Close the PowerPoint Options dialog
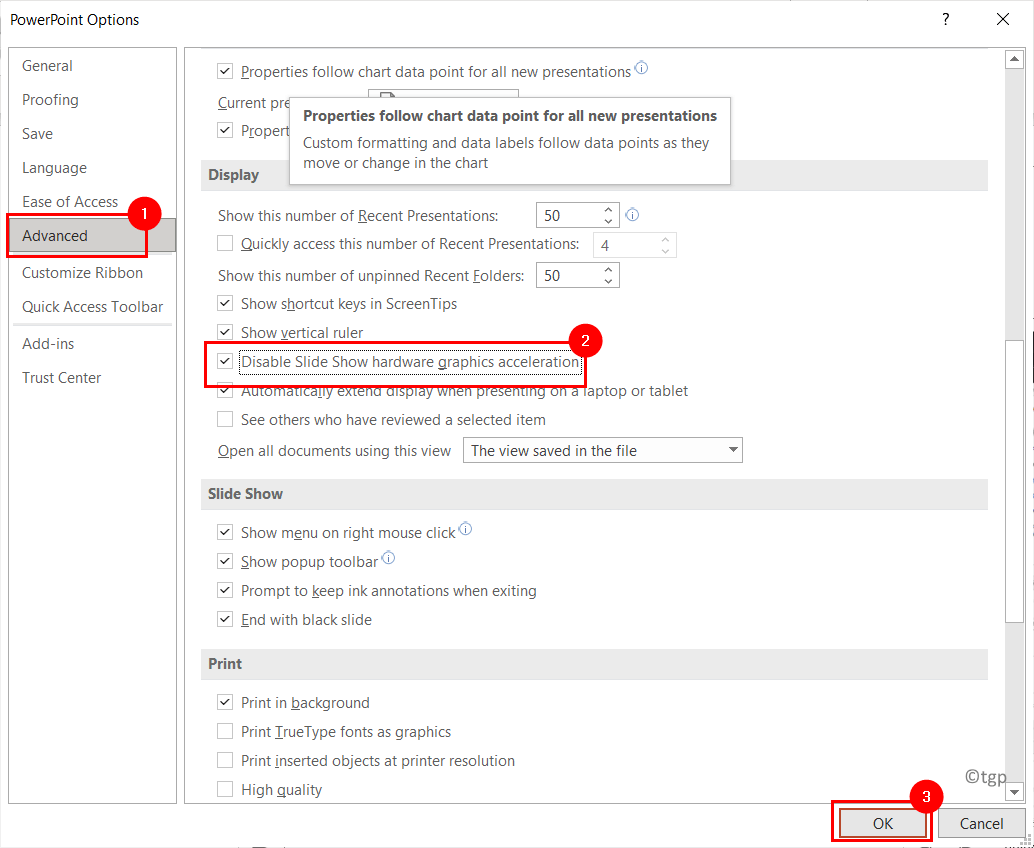The width and height of the screenshot is (1034, 848). tap(1003, 20)
